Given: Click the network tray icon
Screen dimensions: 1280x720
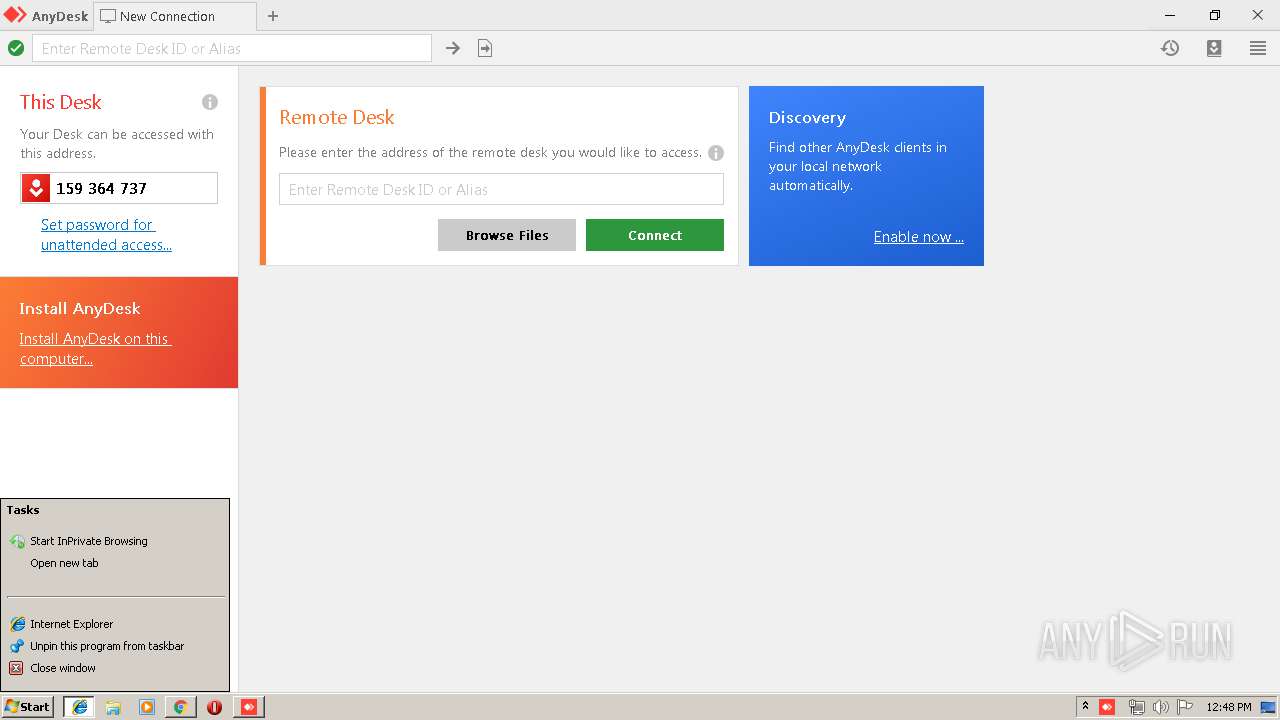Looking at the screenshot, I should point(1136,707).
